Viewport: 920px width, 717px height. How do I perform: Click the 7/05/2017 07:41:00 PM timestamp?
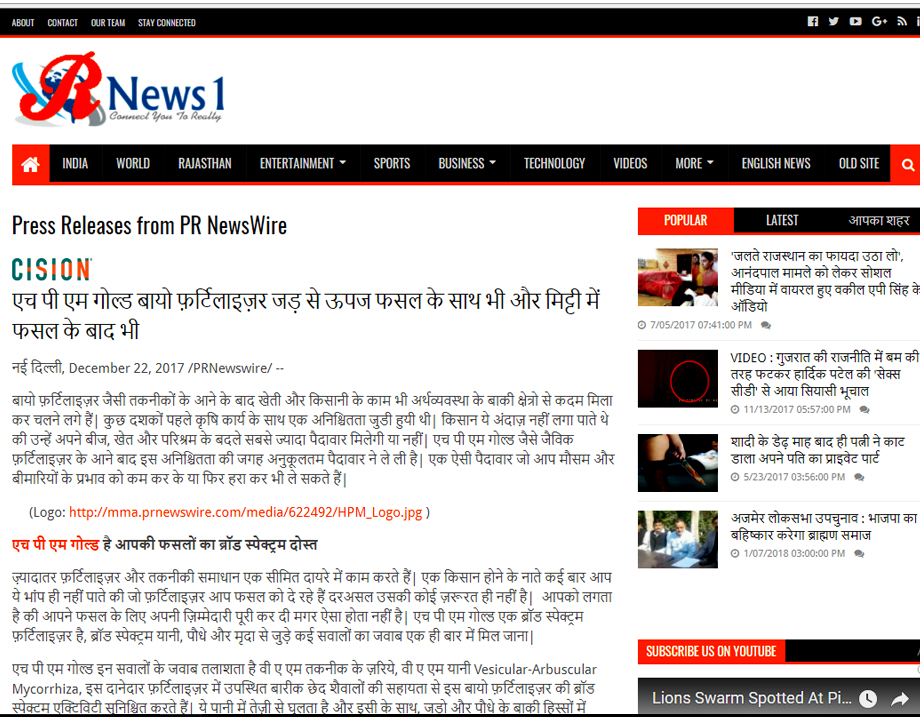pyautogui.click(x=701, y=325)
